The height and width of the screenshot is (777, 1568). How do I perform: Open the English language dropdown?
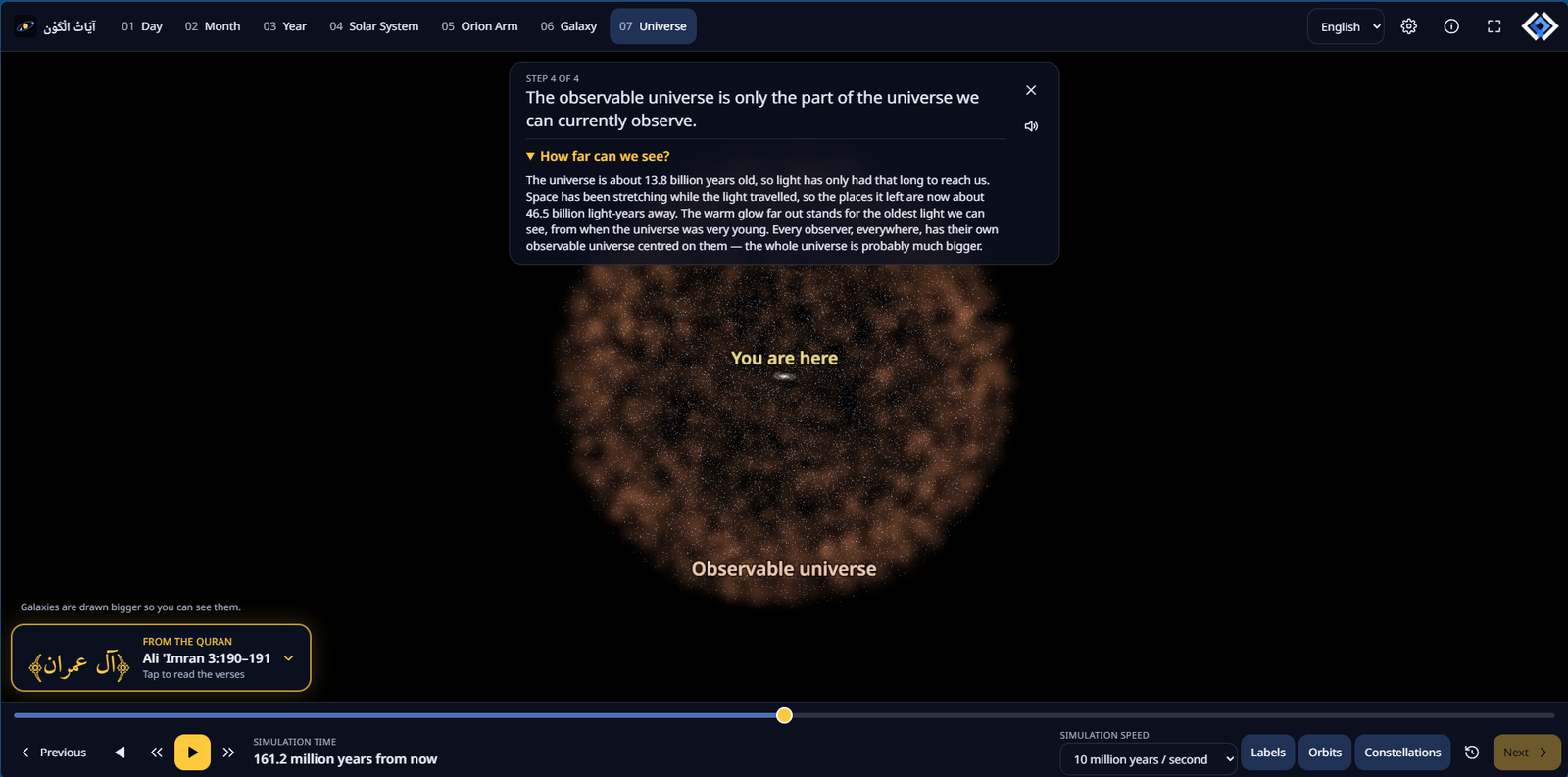1346,26
